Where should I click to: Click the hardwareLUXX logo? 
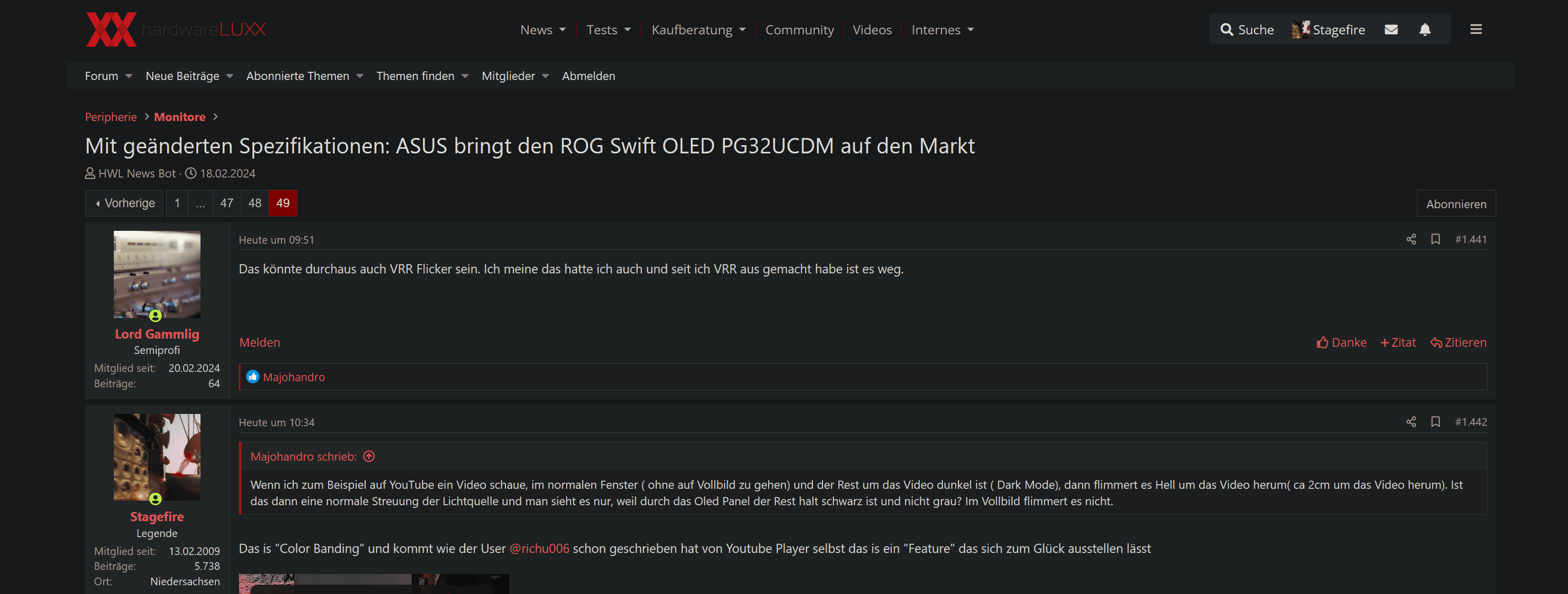tap(176, 29)
